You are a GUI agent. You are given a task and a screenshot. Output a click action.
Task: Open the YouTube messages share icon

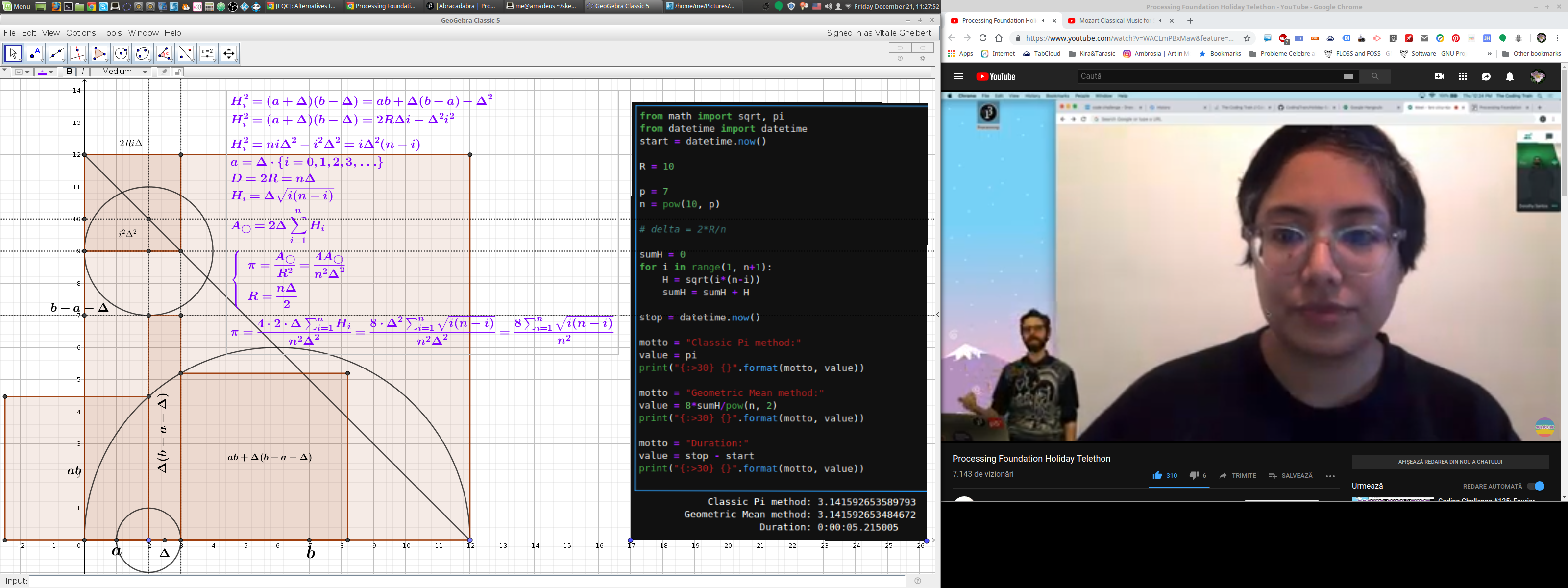[1487, 77]
